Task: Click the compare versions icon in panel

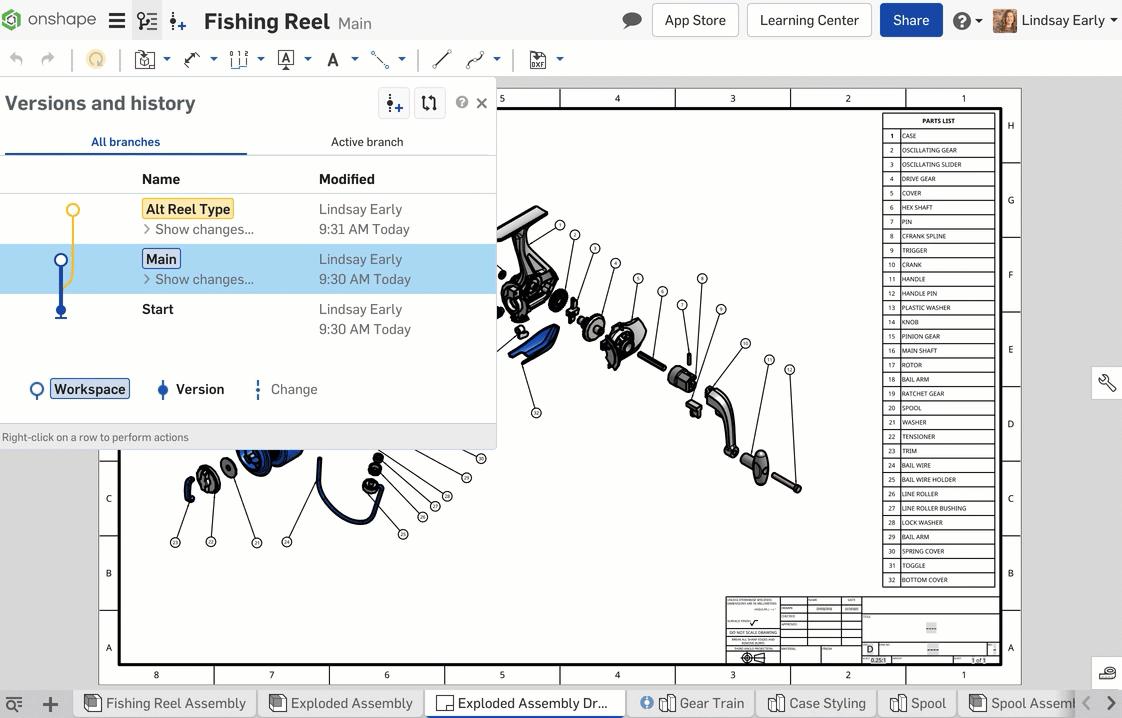Action: tap(429, 103)
